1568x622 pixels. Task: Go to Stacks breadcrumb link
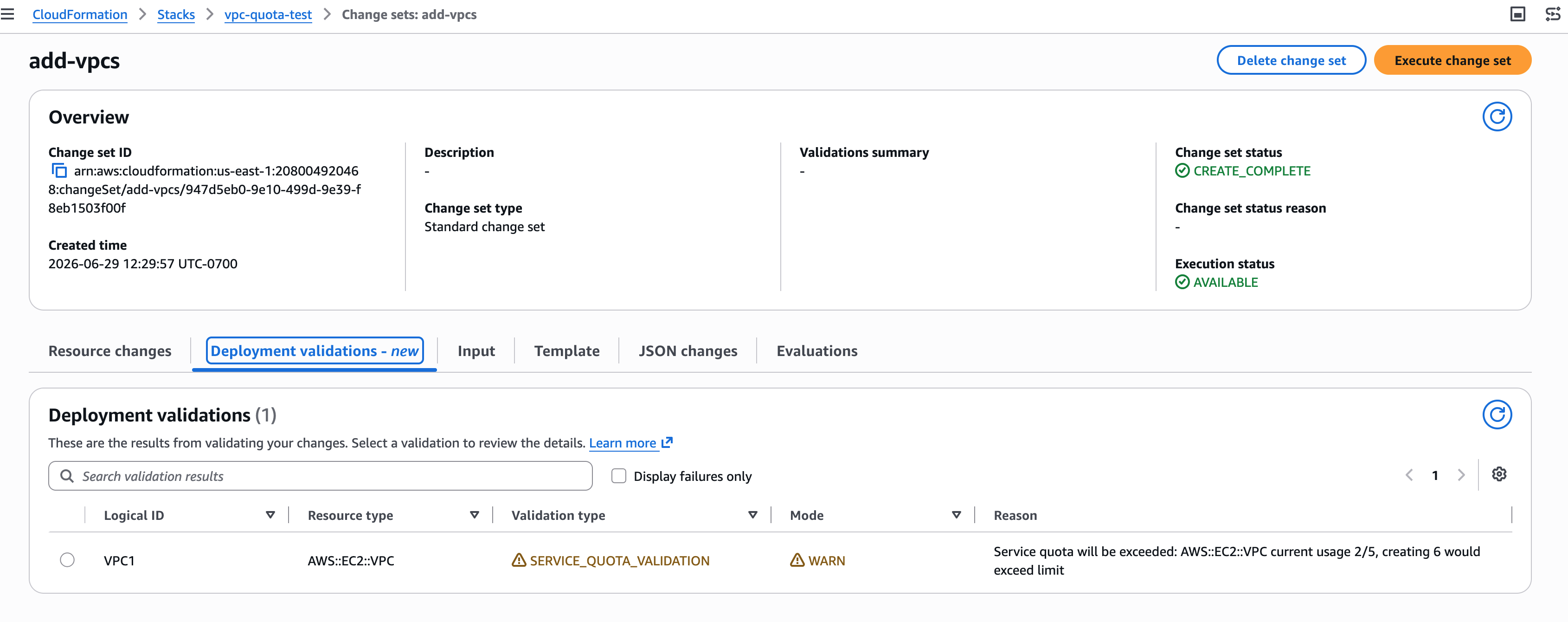[176, 14]
